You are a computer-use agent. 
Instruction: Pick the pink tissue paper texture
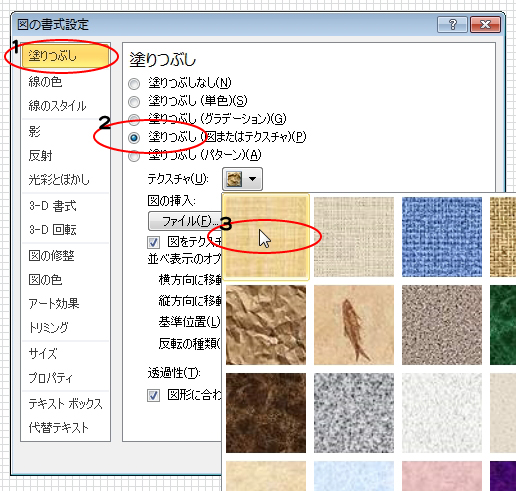tap(442, 476)
